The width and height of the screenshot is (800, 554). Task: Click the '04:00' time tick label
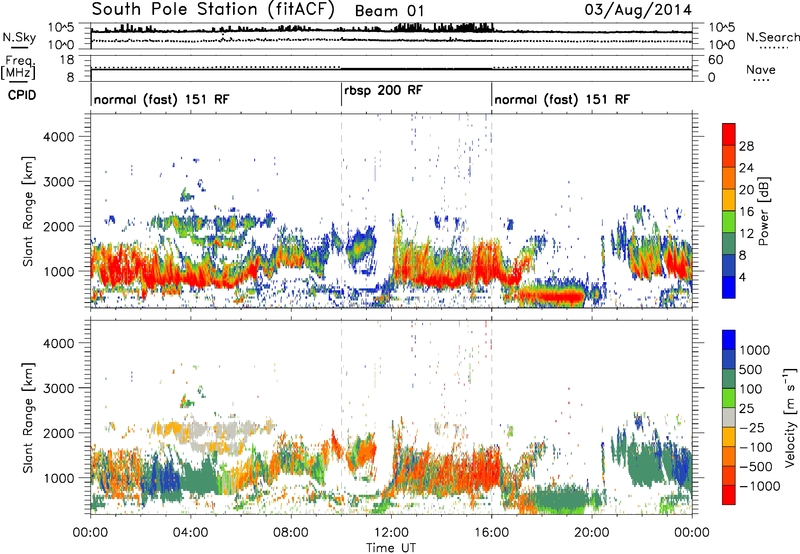coord(190,533)
